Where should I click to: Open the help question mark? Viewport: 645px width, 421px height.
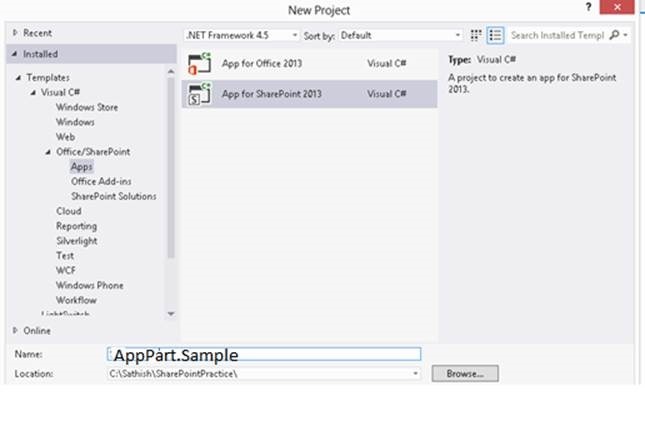click(x=588, y=7)
